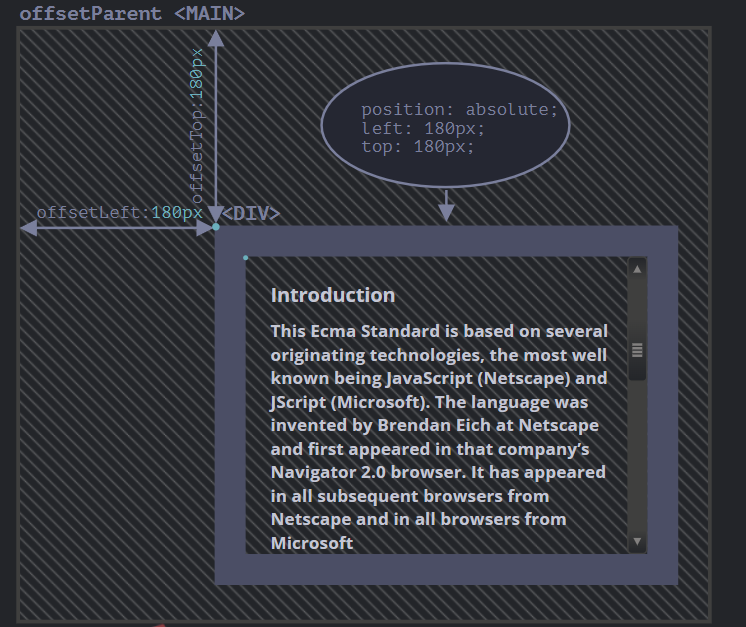746x627 pixels.
Task: Click the line 'This Ecma Standard is based on several'
Action: pos(439,331)
